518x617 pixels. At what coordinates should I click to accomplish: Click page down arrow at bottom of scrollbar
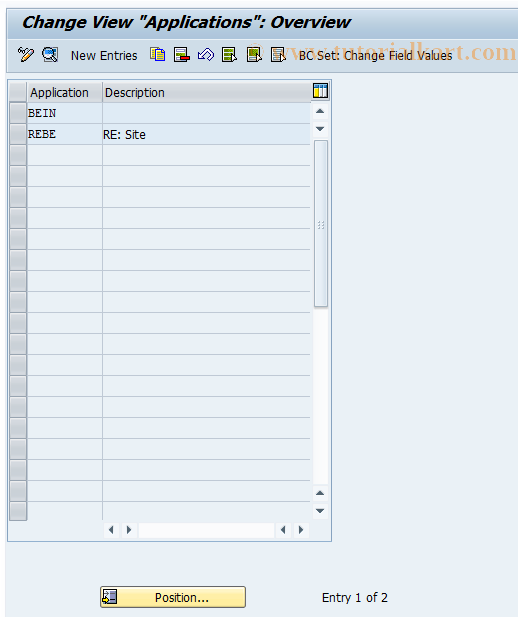(320, 511)
